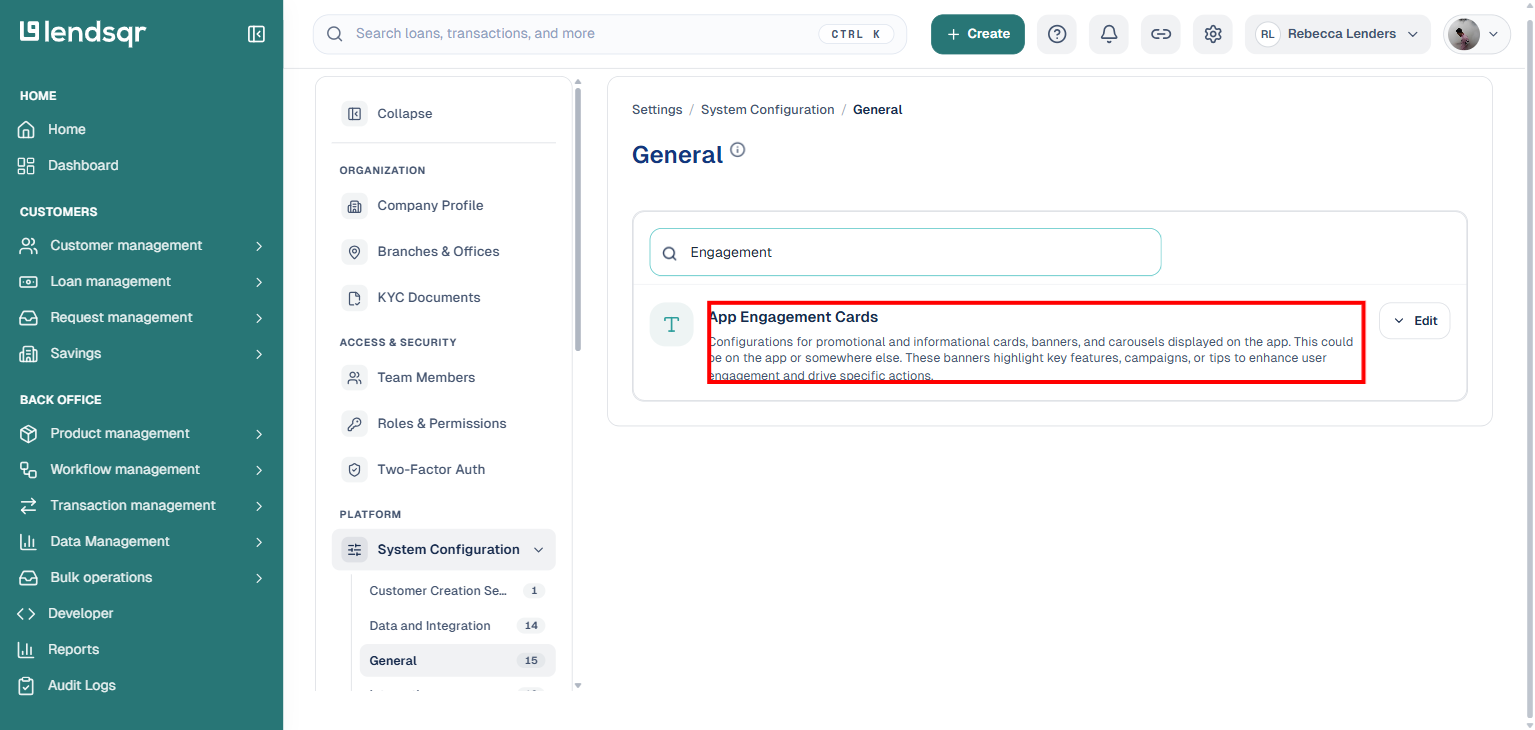Open settings gear icon in header
This screenshot has height=730, width=1535.
(1213, 34)
